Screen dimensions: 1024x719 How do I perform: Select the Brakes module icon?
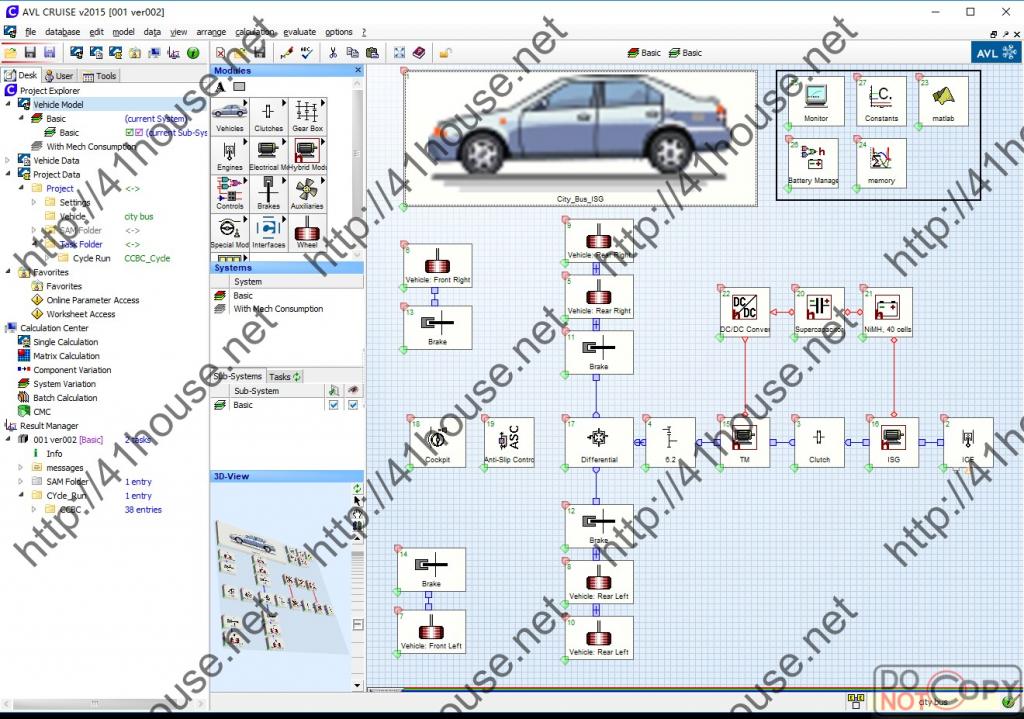[268, 193]
